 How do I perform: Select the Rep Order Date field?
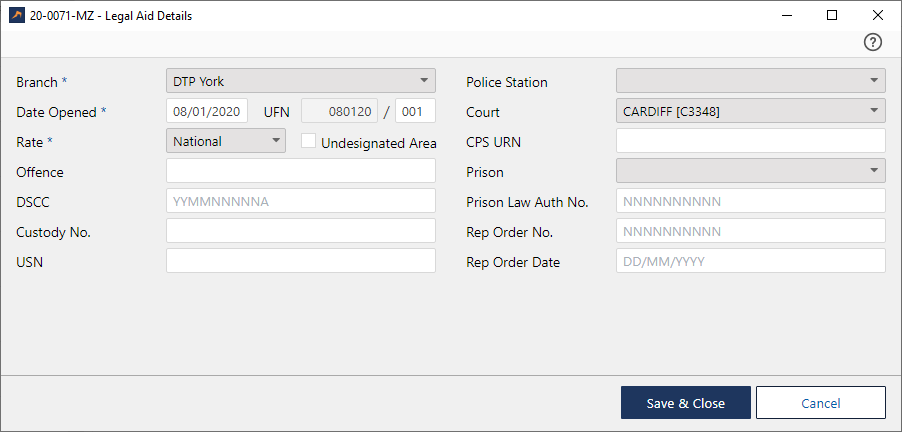click(750, 261)
